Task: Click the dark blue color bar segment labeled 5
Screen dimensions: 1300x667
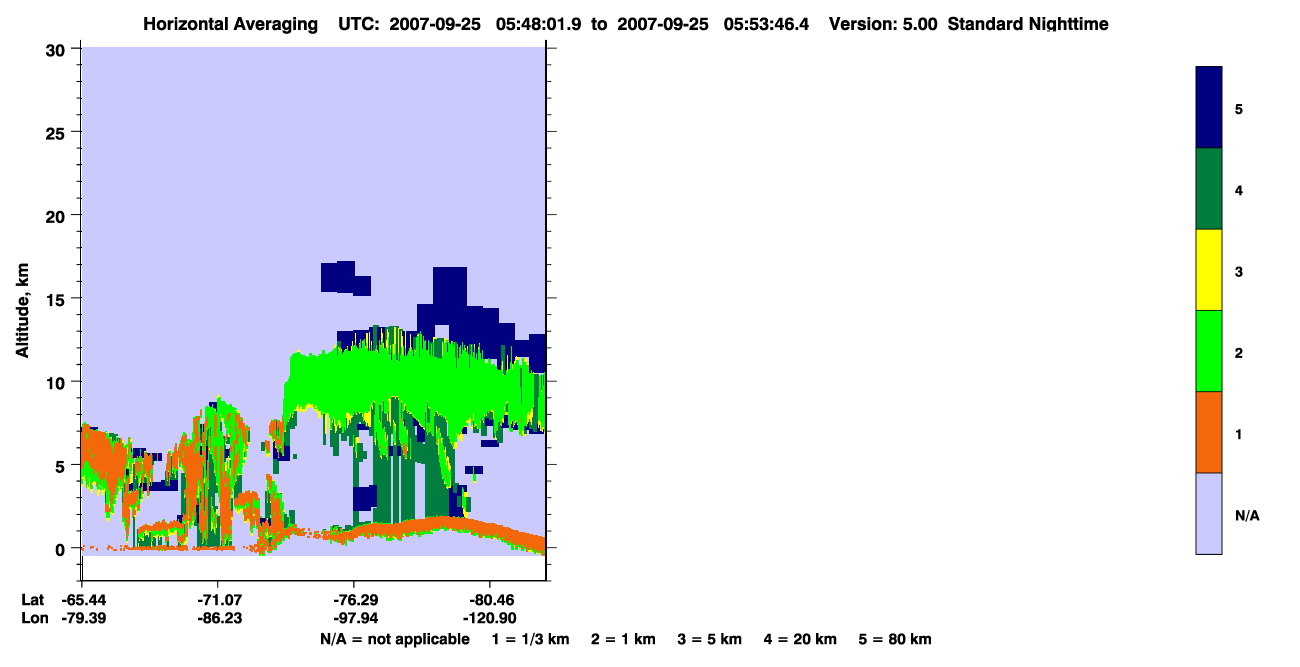Action: (1209, 108)
